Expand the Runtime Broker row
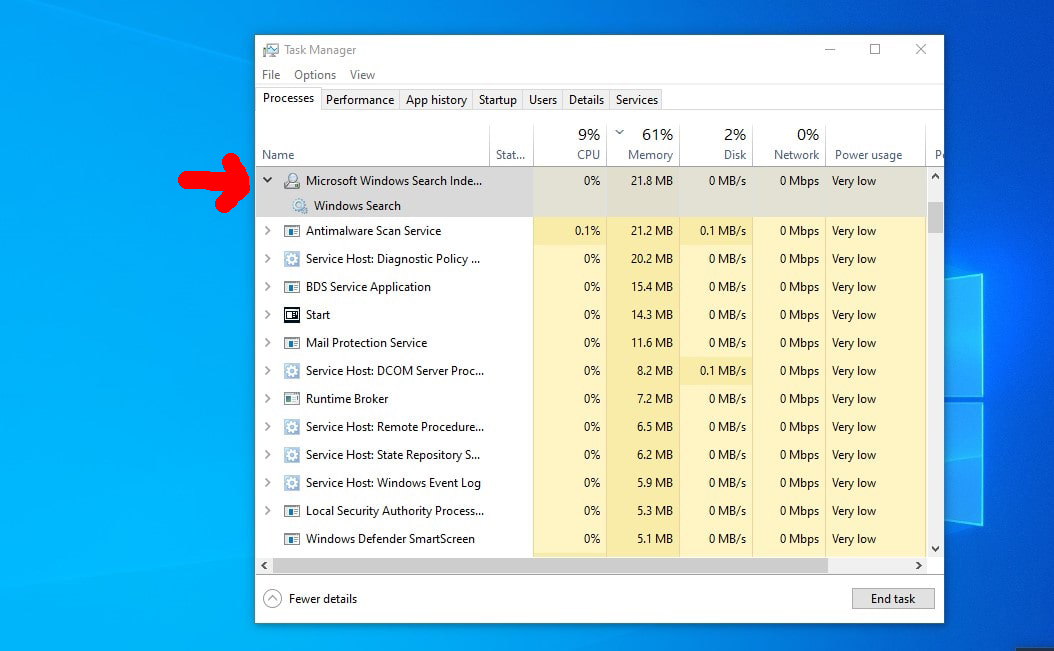The image size is (1054, 651). [x=268, y=399]
